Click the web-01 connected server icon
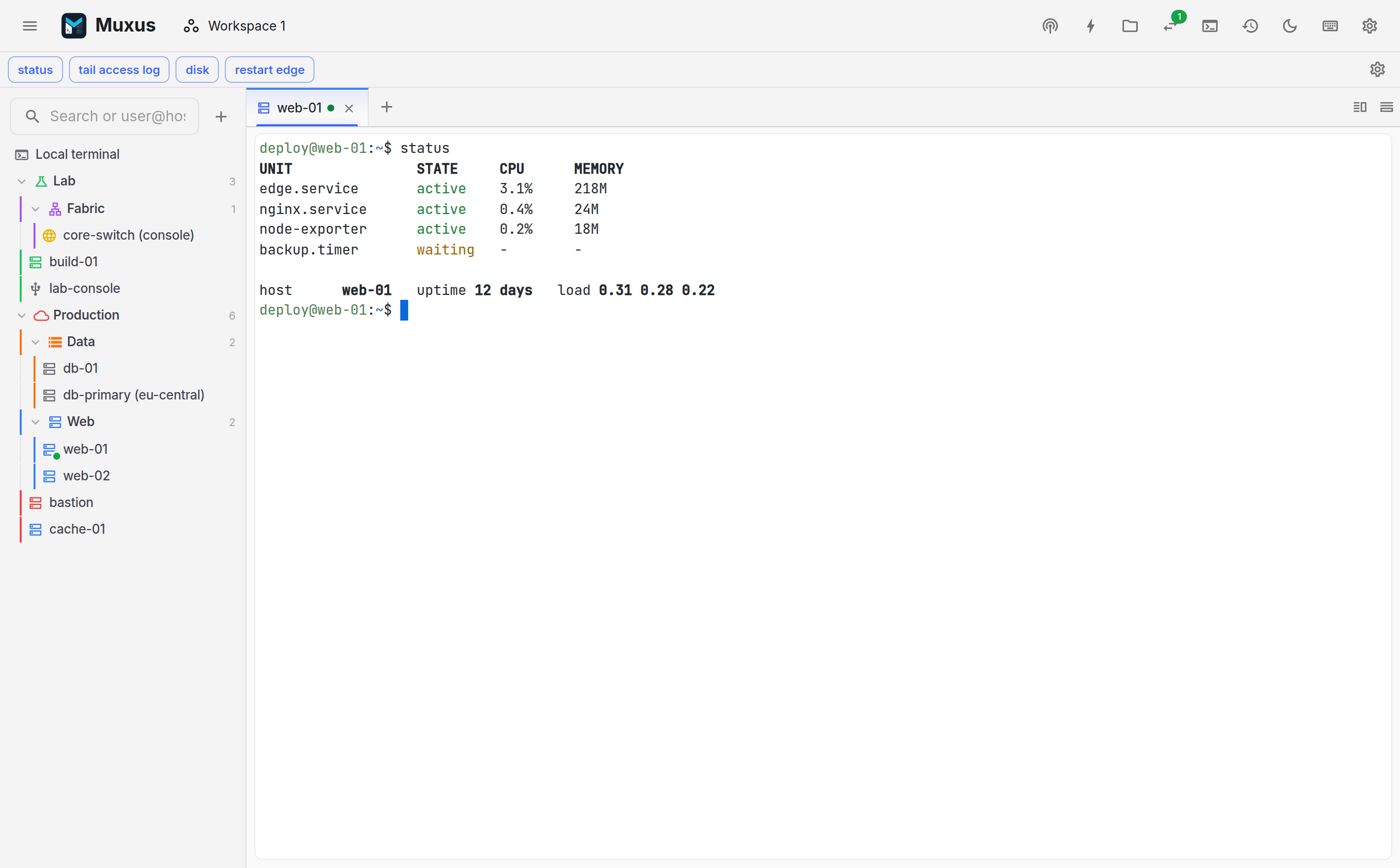The width and height of the screenshot is (1400, 868). point(50,451)
